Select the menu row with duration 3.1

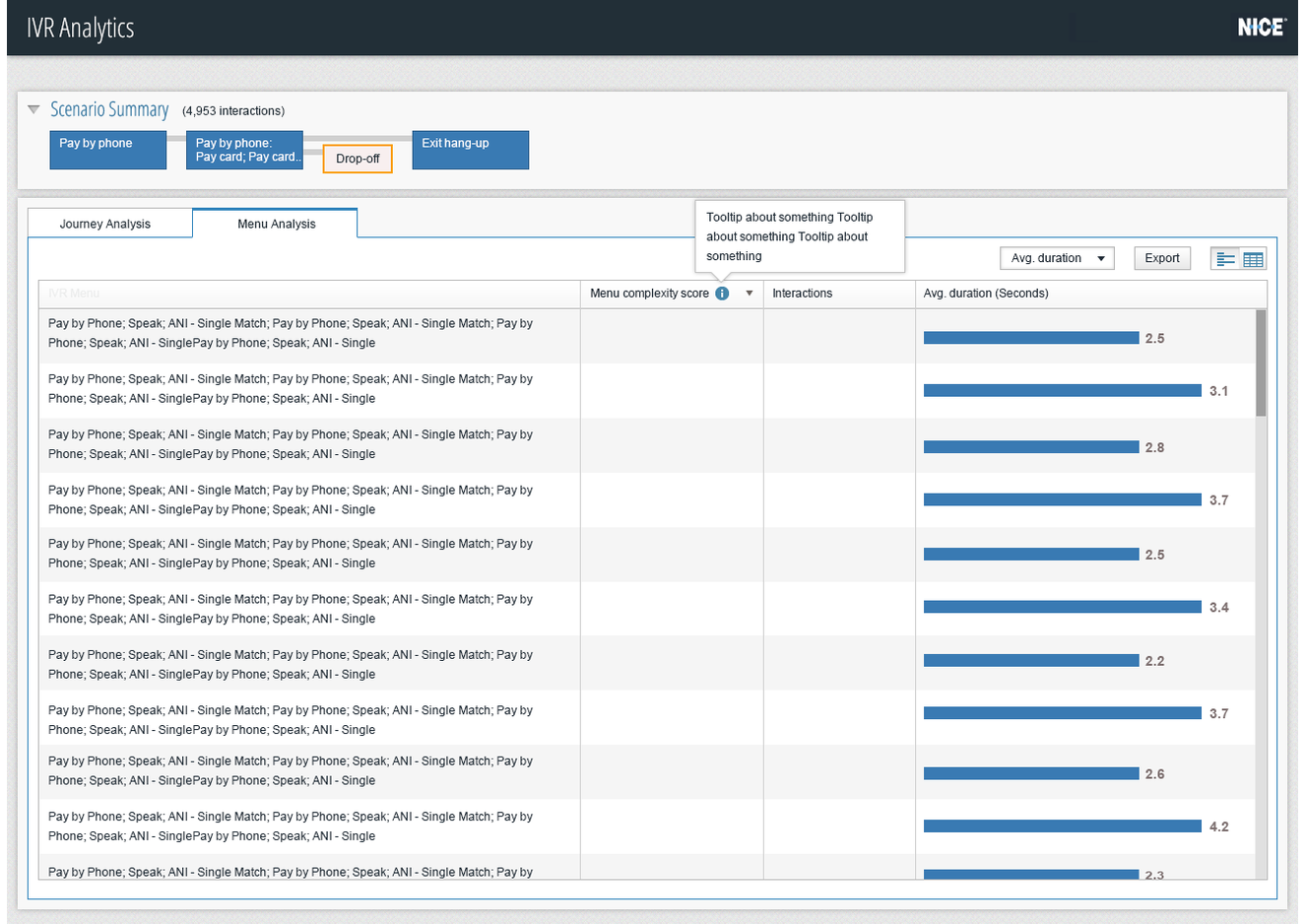click(x=647, y=391)
